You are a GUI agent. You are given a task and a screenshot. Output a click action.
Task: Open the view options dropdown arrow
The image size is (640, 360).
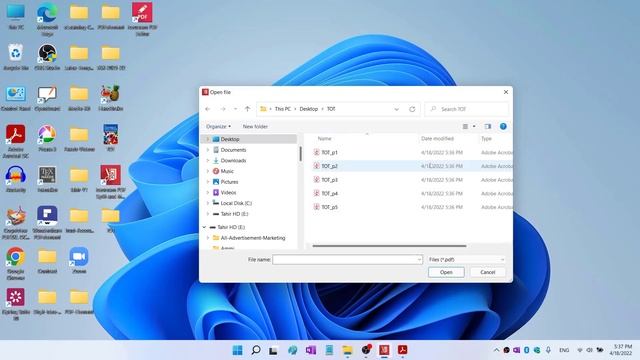(x=474, y=127)
